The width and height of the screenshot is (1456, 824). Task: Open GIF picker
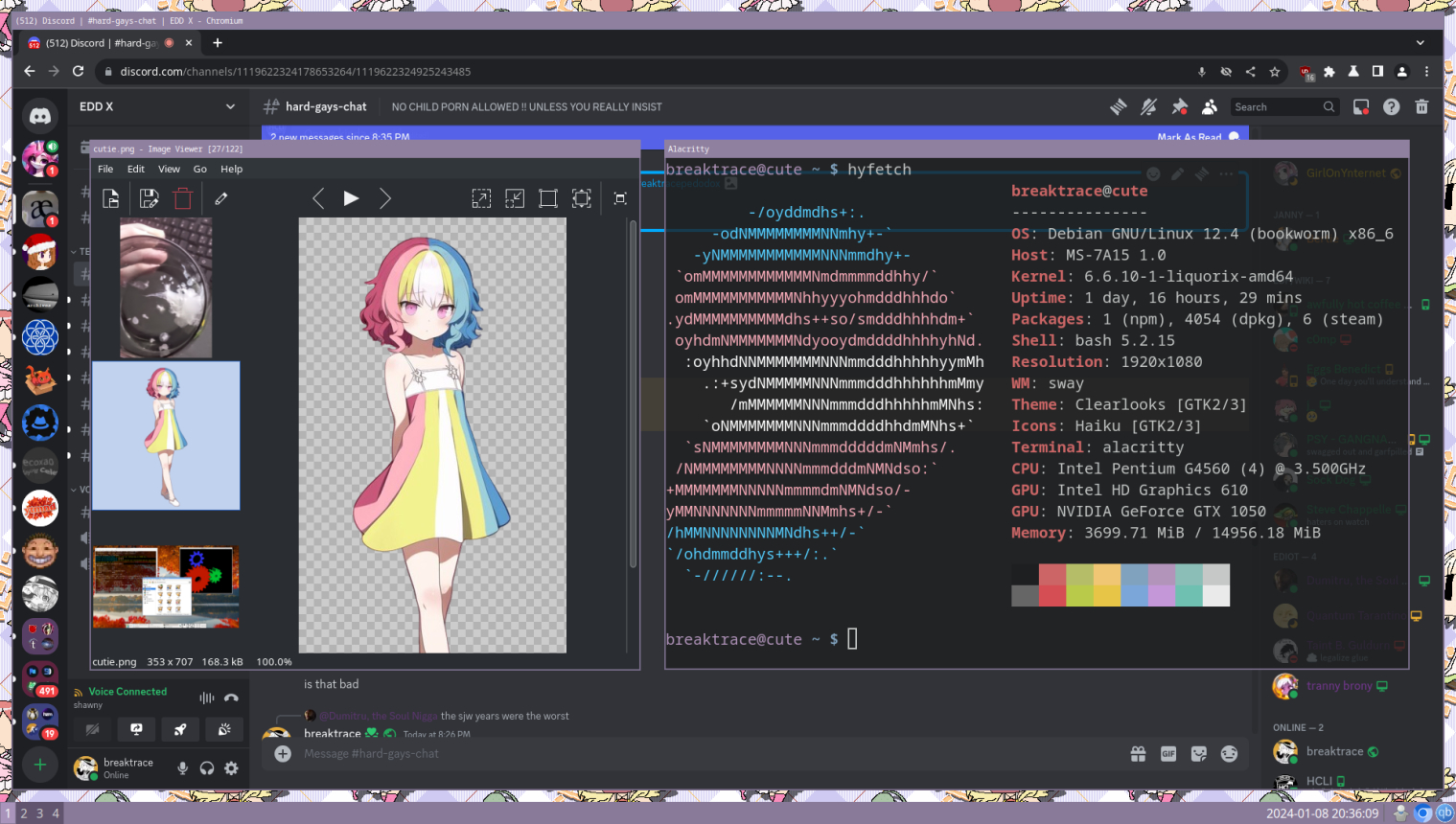(1168, 754)
